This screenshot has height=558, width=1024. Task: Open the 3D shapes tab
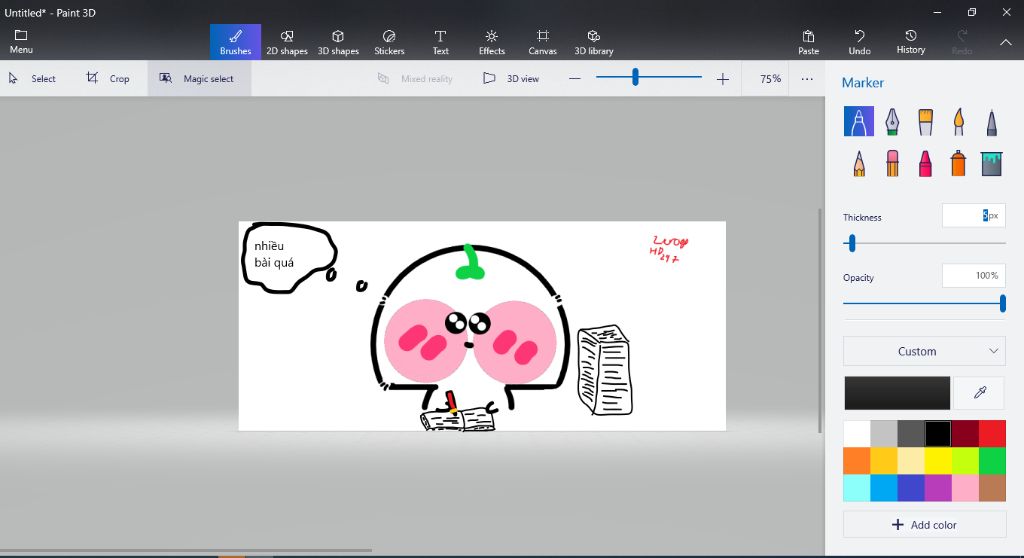coord(338,42)
